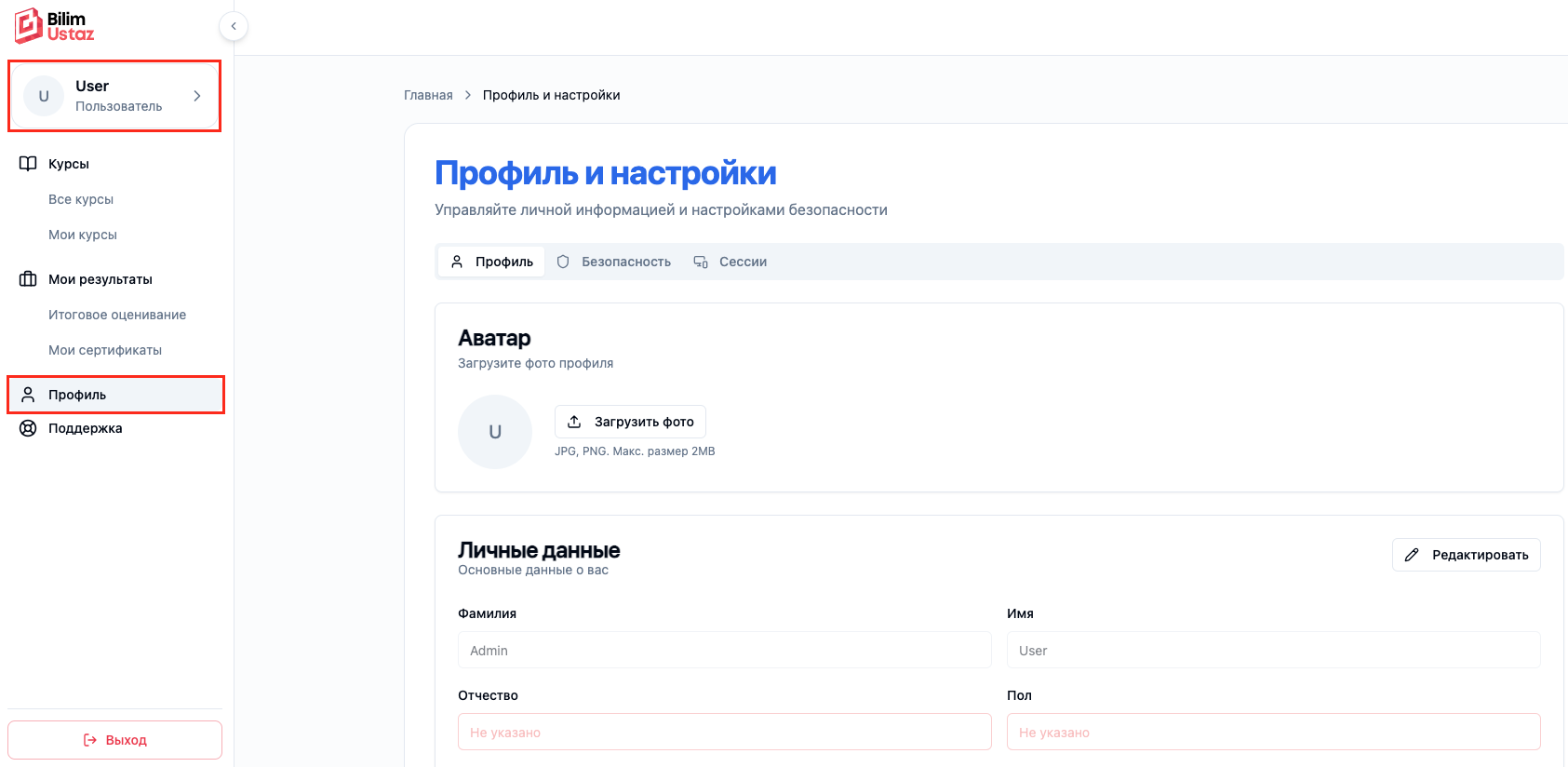Screen dimensions: 1568x767
Task: Click the person icon beside Профиль in the sidebar
Action: (x=28, y=395)
